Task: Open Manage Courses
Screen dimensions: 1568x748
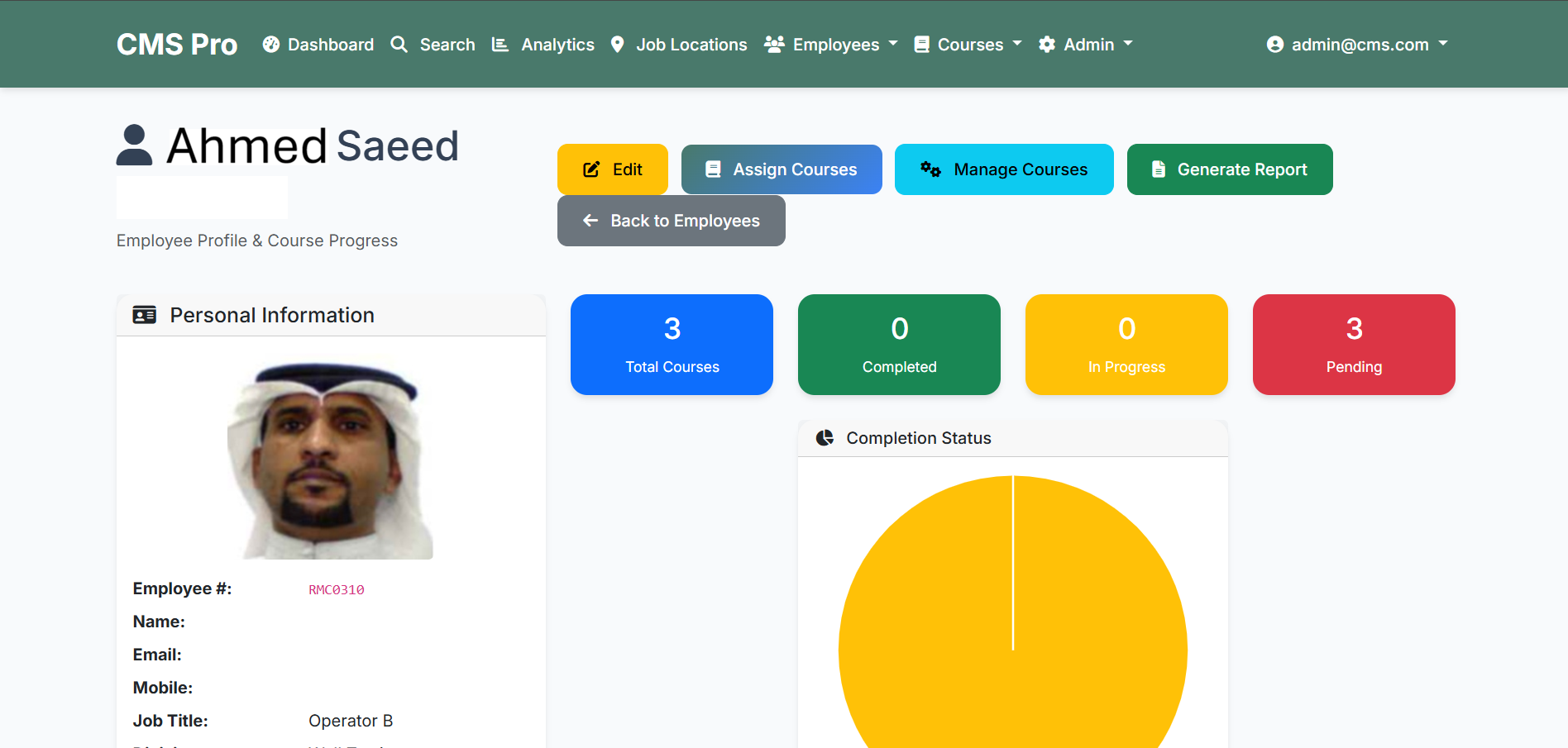Action: click(x=1004, y=169)
